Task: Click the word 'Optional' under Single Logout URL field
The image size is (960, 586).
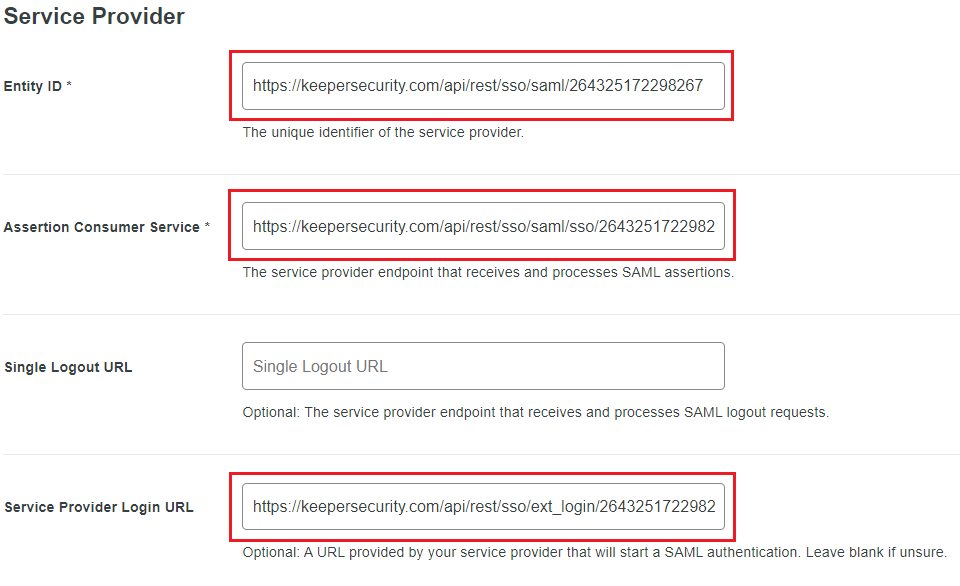Action: tap(271, 412)
